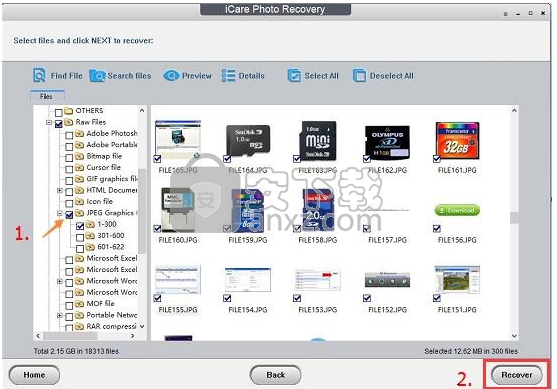Uncheck the FILE165.JPG checkbox
The width and height of the screenshot is (557, 389).
(158, 159)
